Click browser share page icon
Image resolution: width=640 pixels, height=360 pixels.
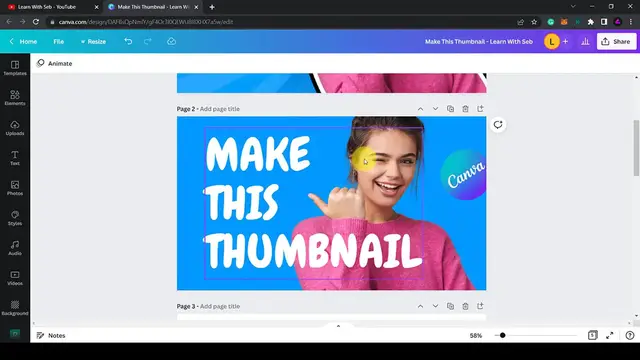(520, 22)
